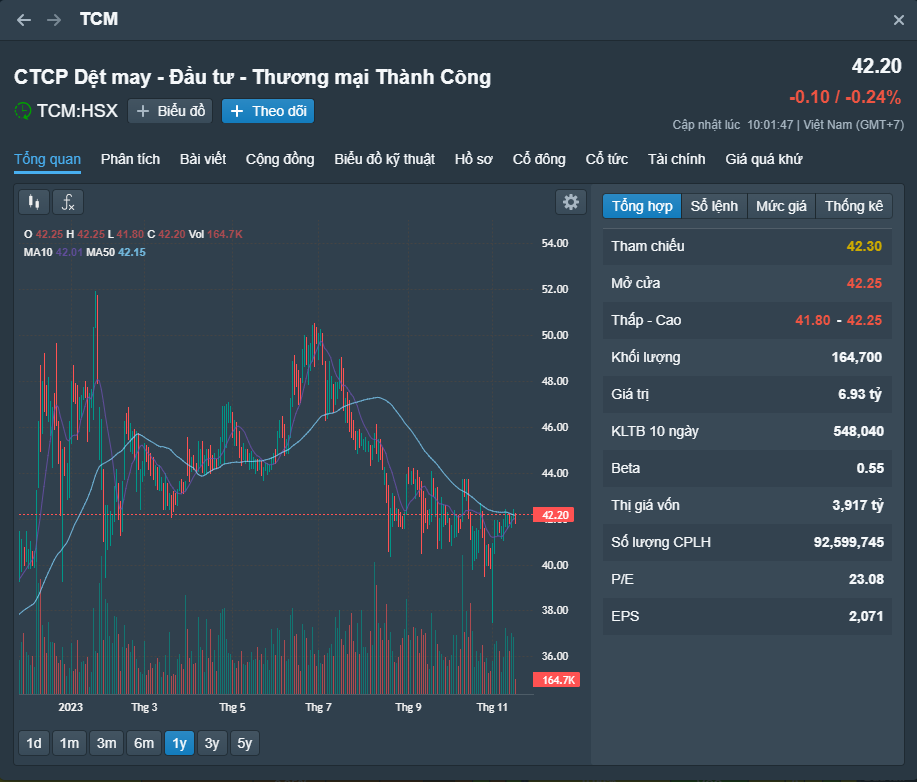Click the MA50 legend value 42.15

pos(132,252)
